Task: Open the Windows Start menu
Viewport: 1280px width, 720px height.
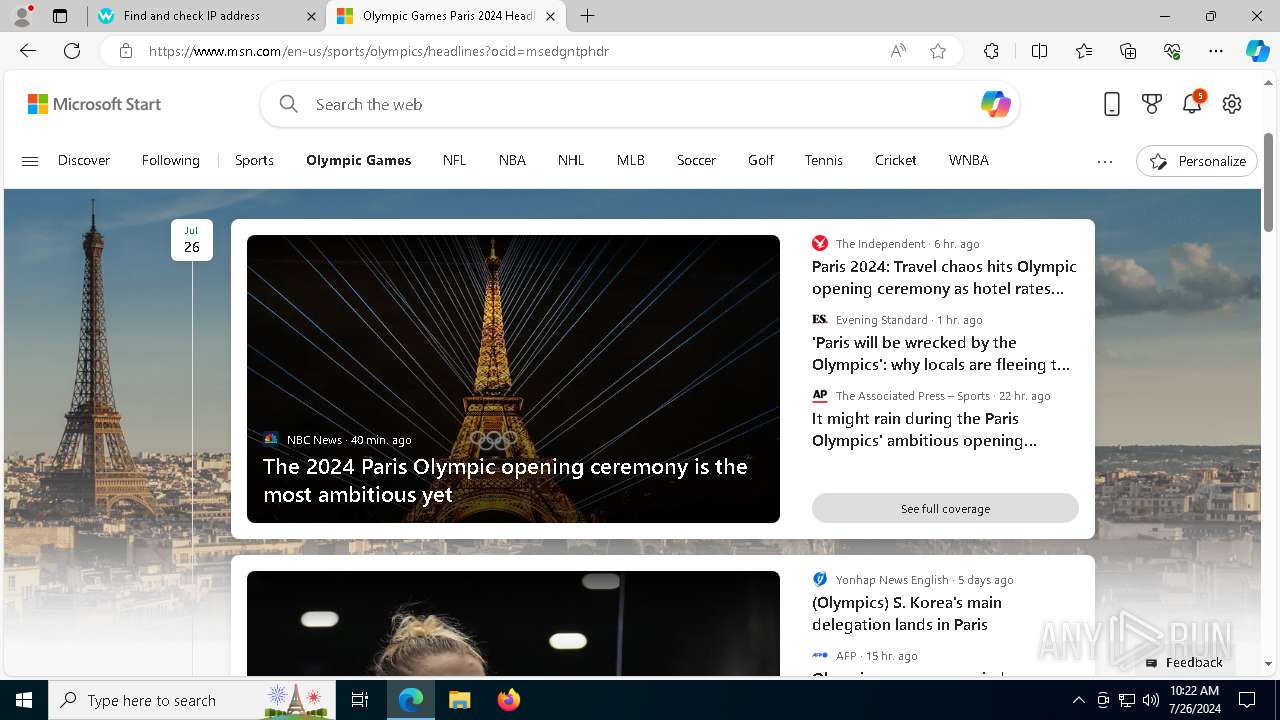Action: pyautogui.click(x=24, y=700)
